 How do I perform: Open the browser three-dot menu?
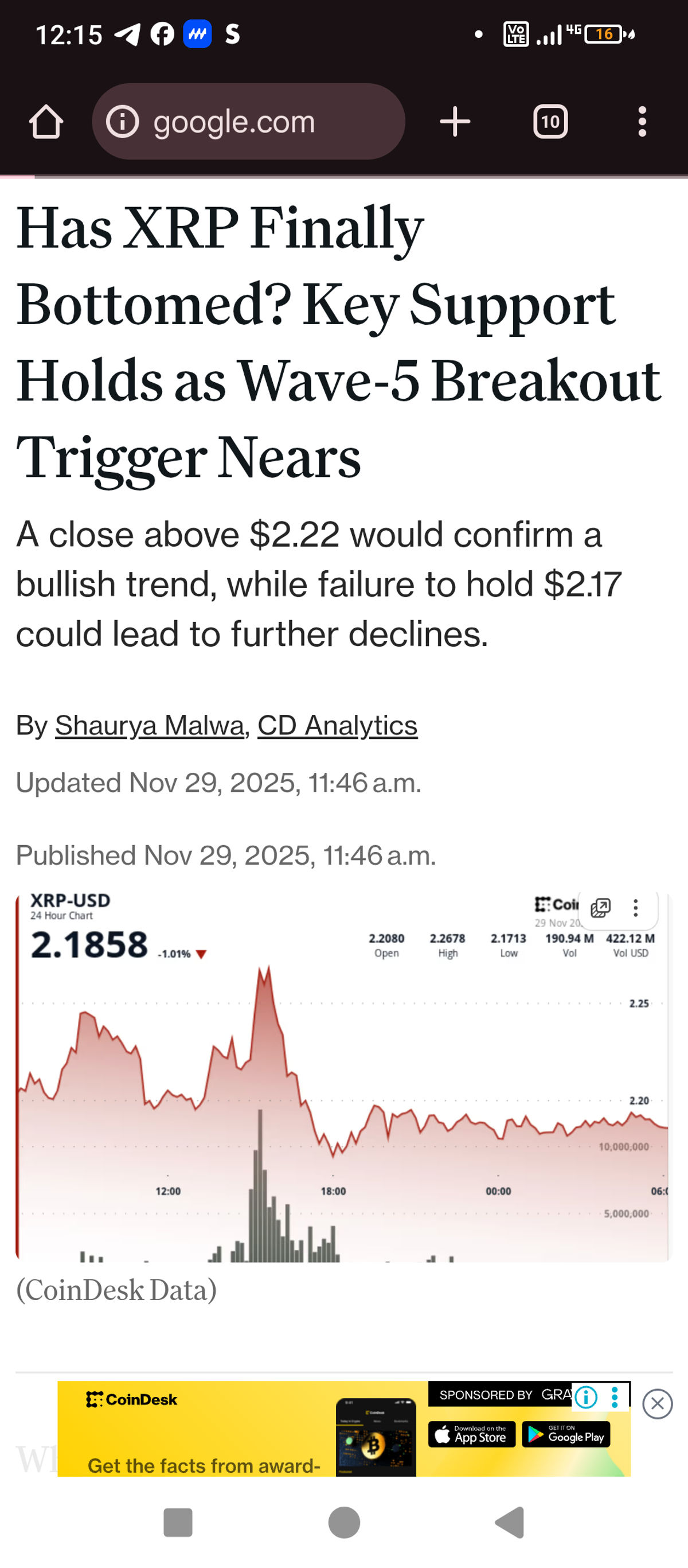(642, 122)
